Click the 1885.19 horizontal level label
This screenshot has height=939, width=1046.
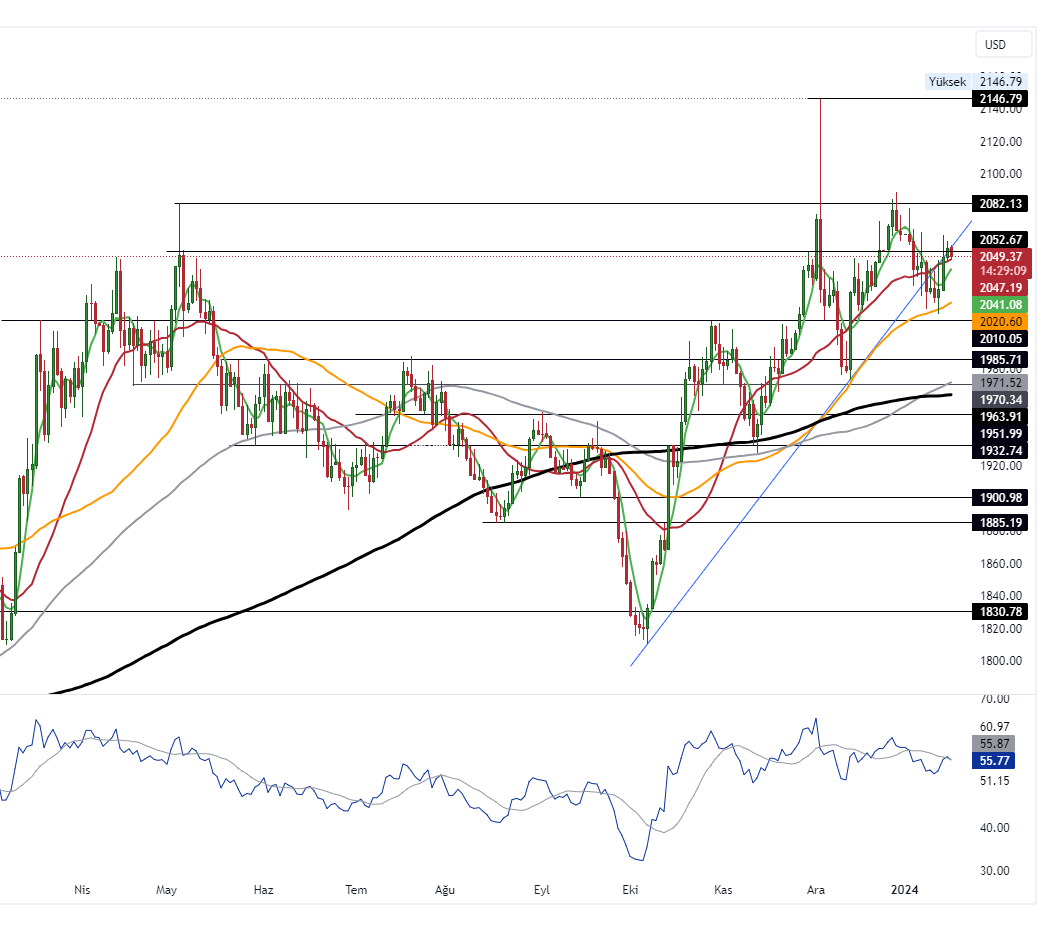pyautogui.click(x=1001, y=523)
